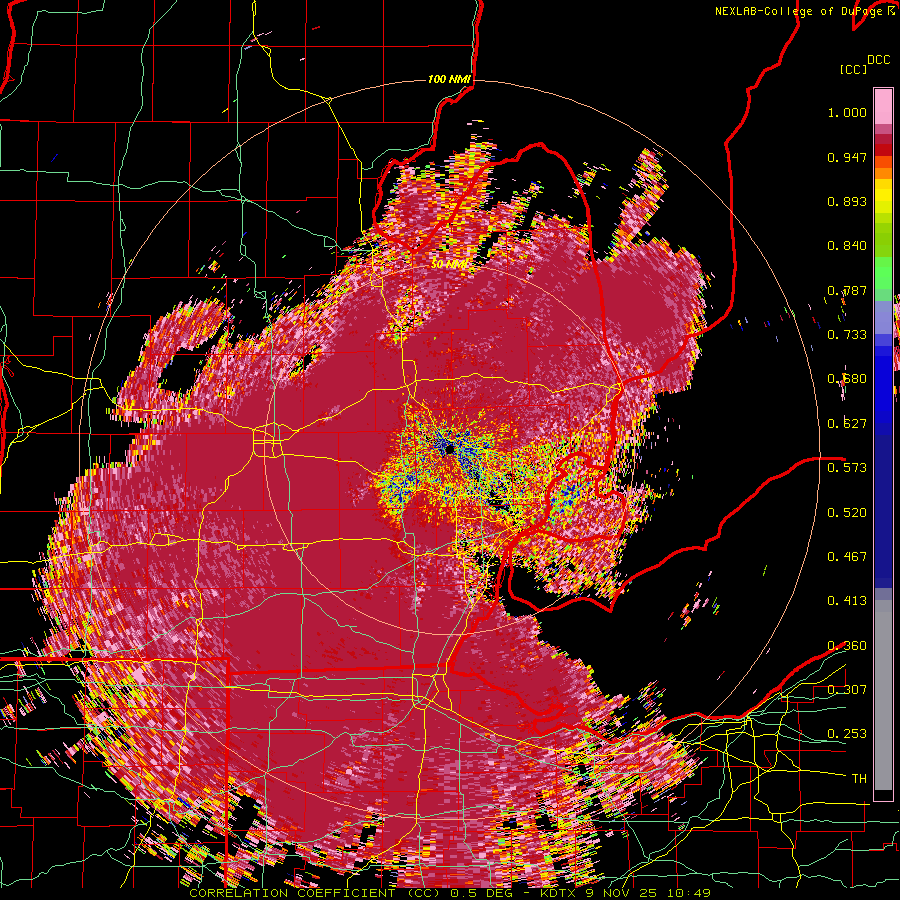Click the 1.000 scale value
The height and width of the screenshot is (900, 900).
(847, 112)
